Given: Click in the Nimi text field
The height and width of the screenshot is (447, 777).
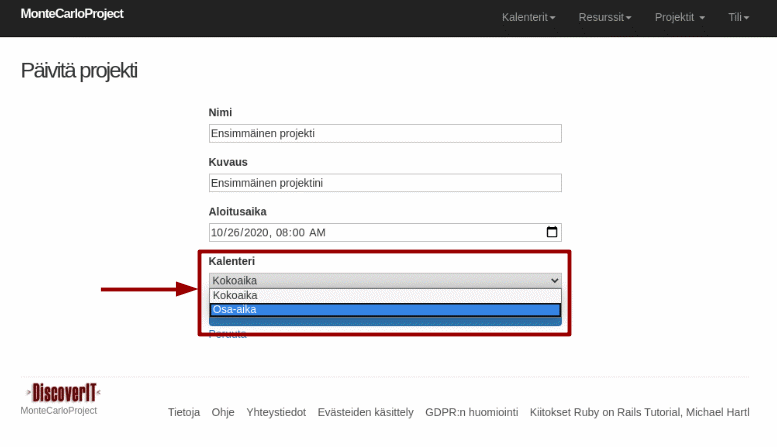Looking at the screenshot, I should coord(385,133).
